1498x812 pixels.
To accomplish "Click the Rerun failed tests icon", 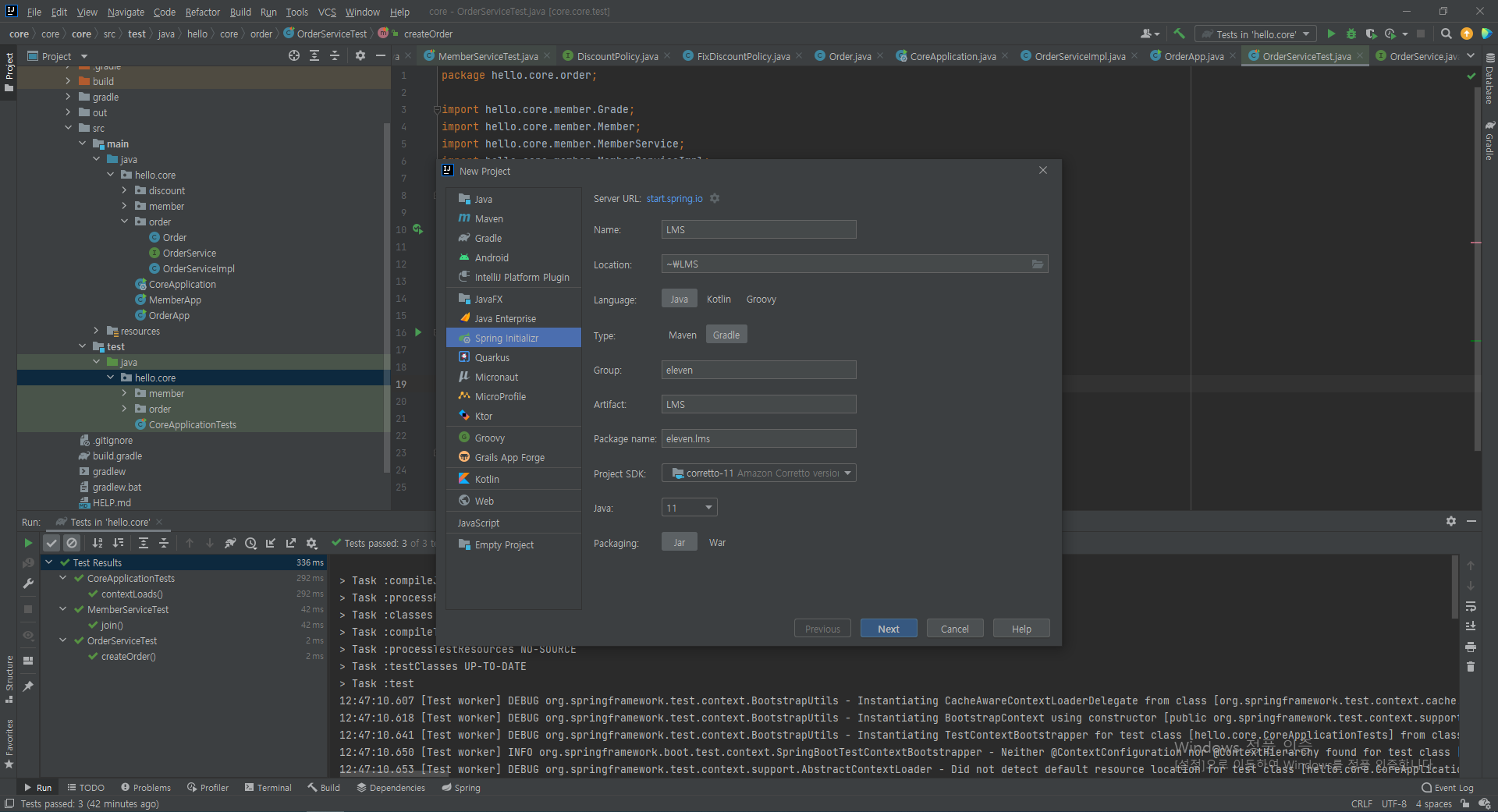I will 28,562.
